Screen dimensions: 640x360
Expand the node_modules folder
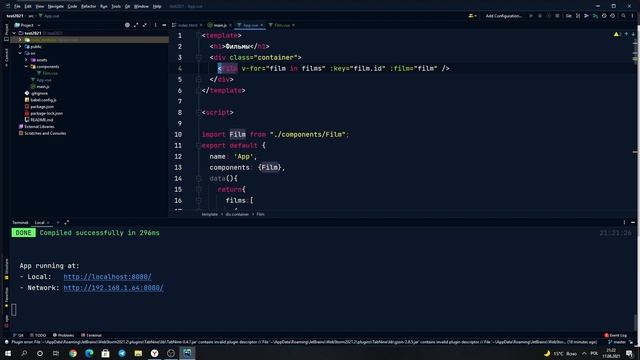[20, 40]
